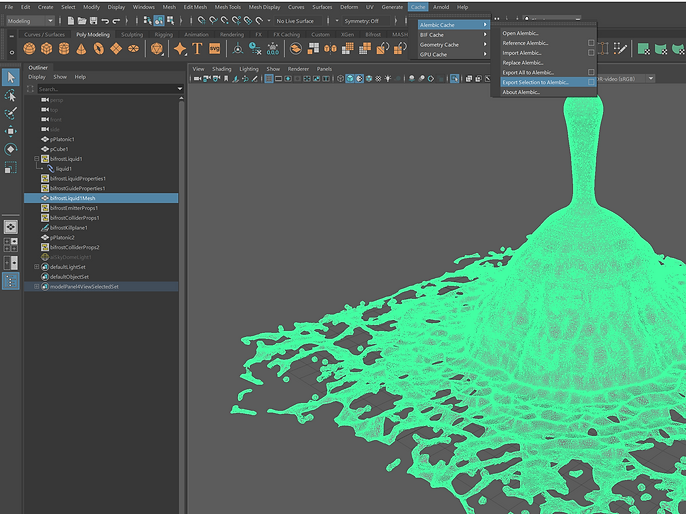Open the Modeling menu set dropdown
Image resolution: width=686 pixels, height=514 pixels.
pos(30,21)
